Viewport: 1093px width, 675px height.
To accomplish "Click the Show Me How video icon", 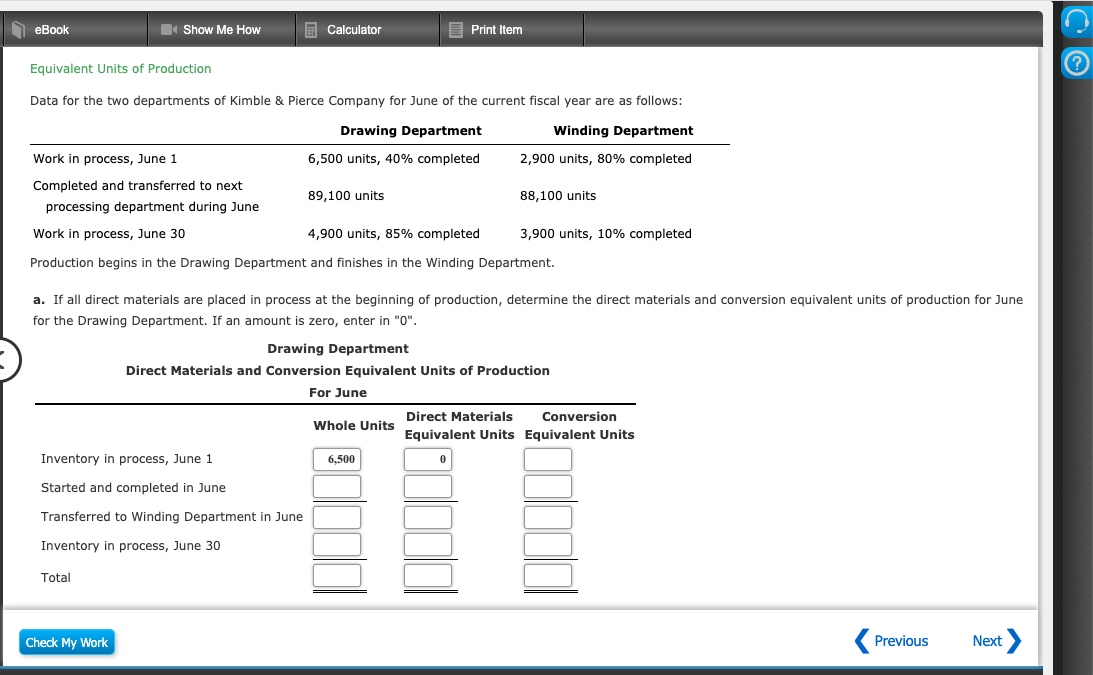I will point(169,29).
